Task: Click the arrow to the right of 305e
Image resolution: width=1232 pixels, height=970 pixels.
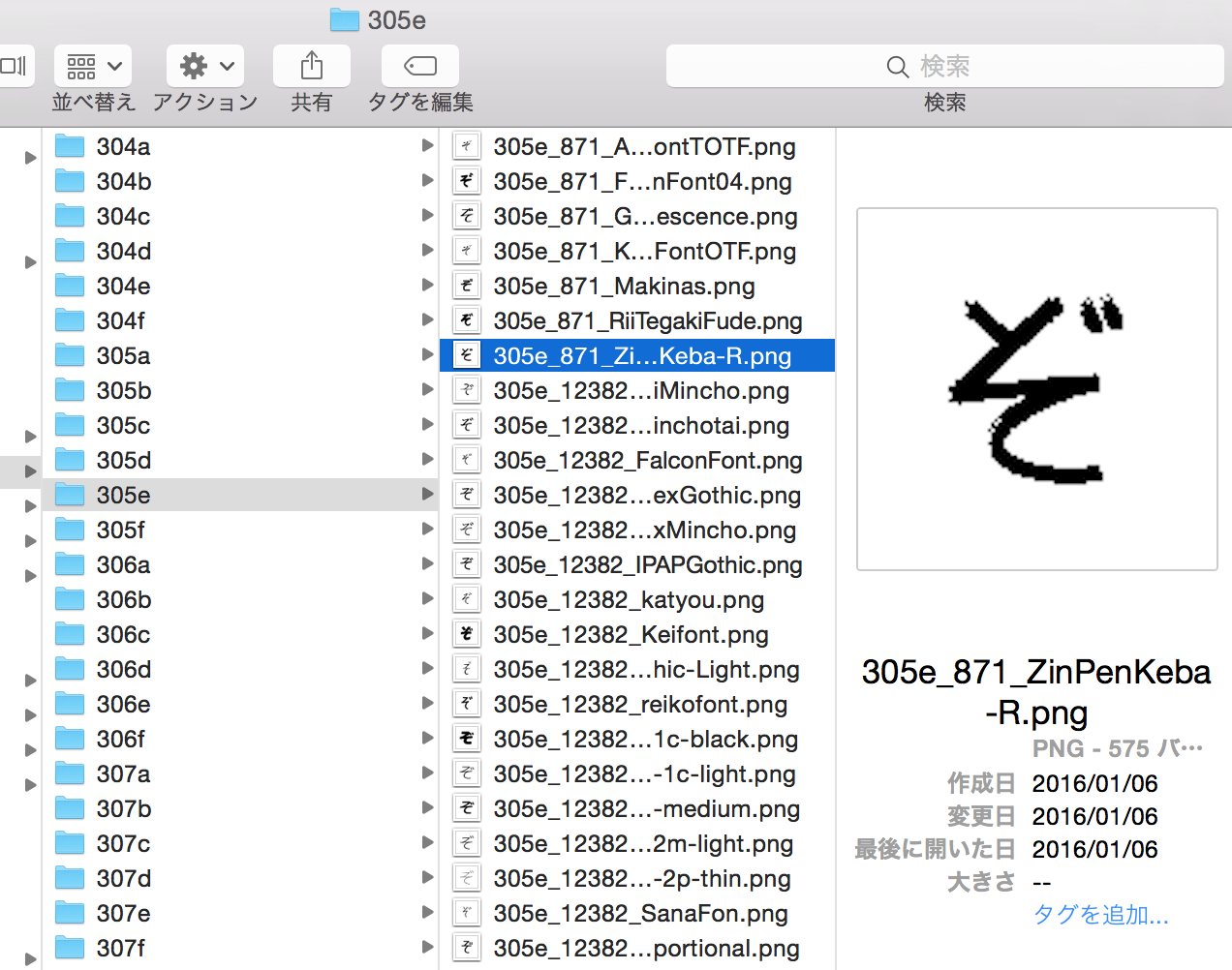Action: pyautogui.click(x=429, y=494)
